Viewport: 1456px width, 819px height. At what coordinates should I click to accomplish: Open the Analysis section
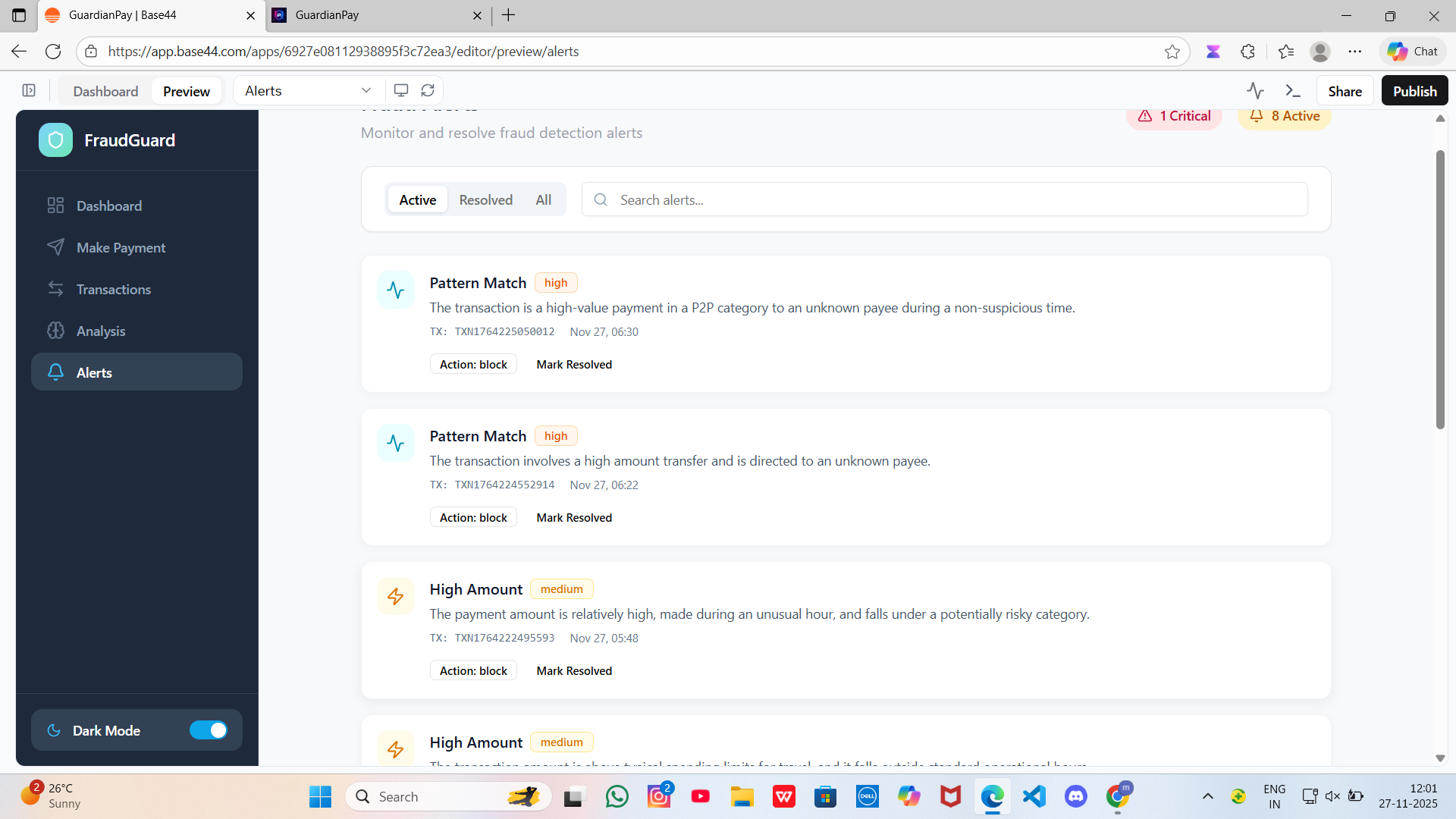pyautogui.click(x=101, y=331)
